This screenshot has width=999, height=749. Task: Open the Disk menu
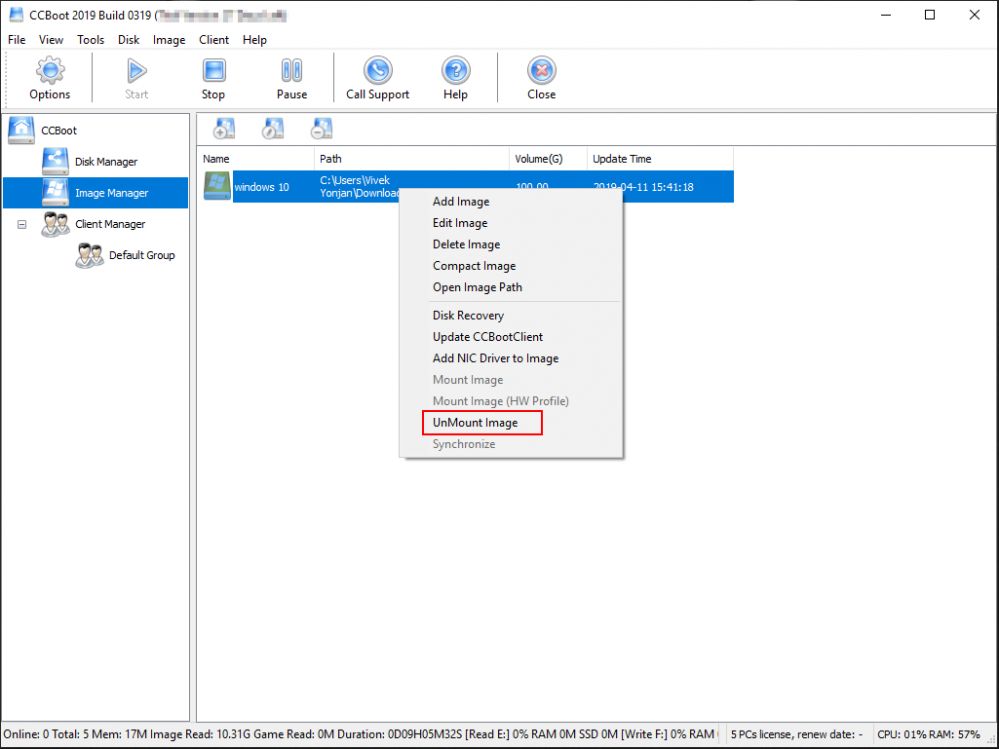129,39
